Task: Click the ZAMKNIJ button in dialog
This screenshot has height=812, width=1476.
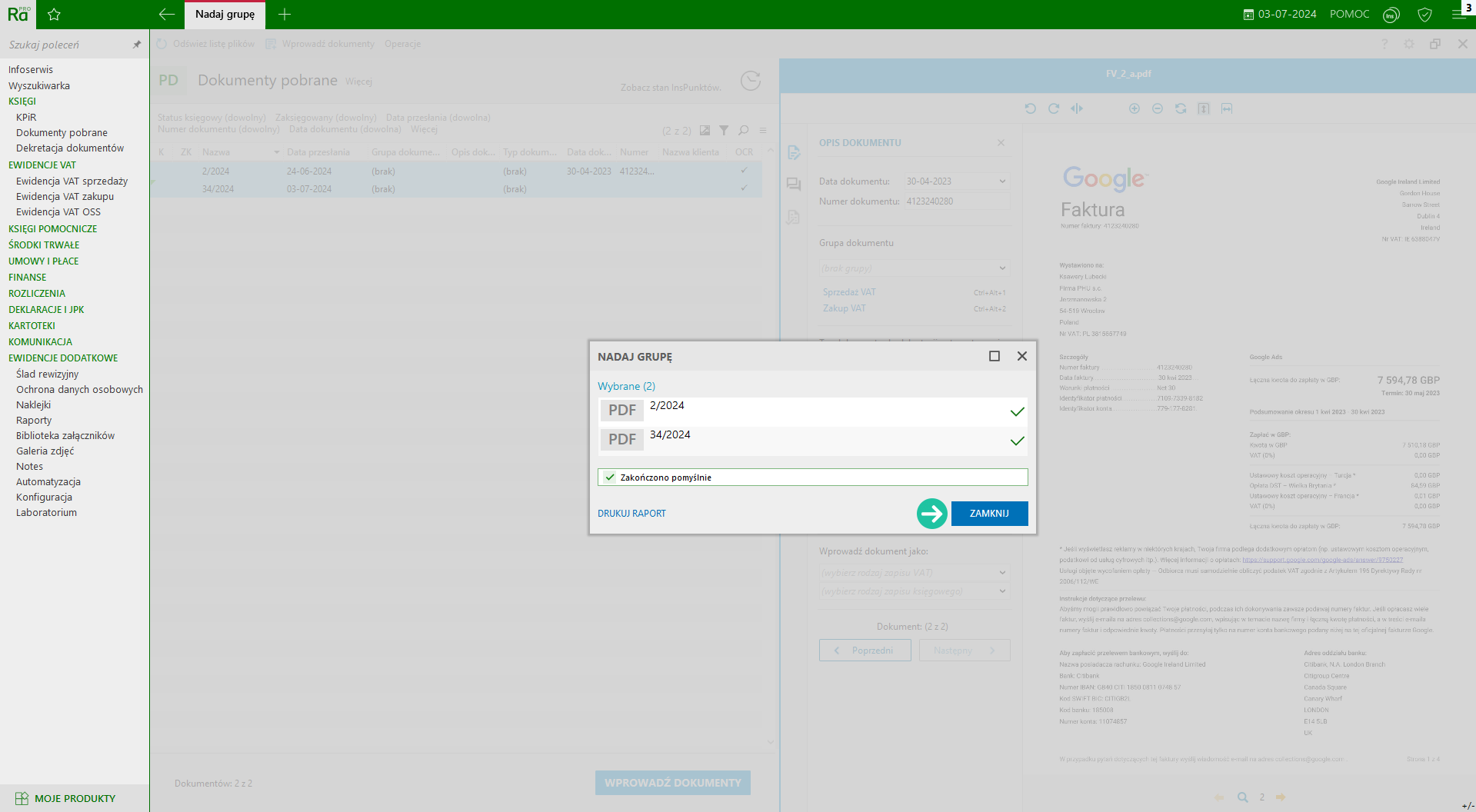Action: click(989, 514)
